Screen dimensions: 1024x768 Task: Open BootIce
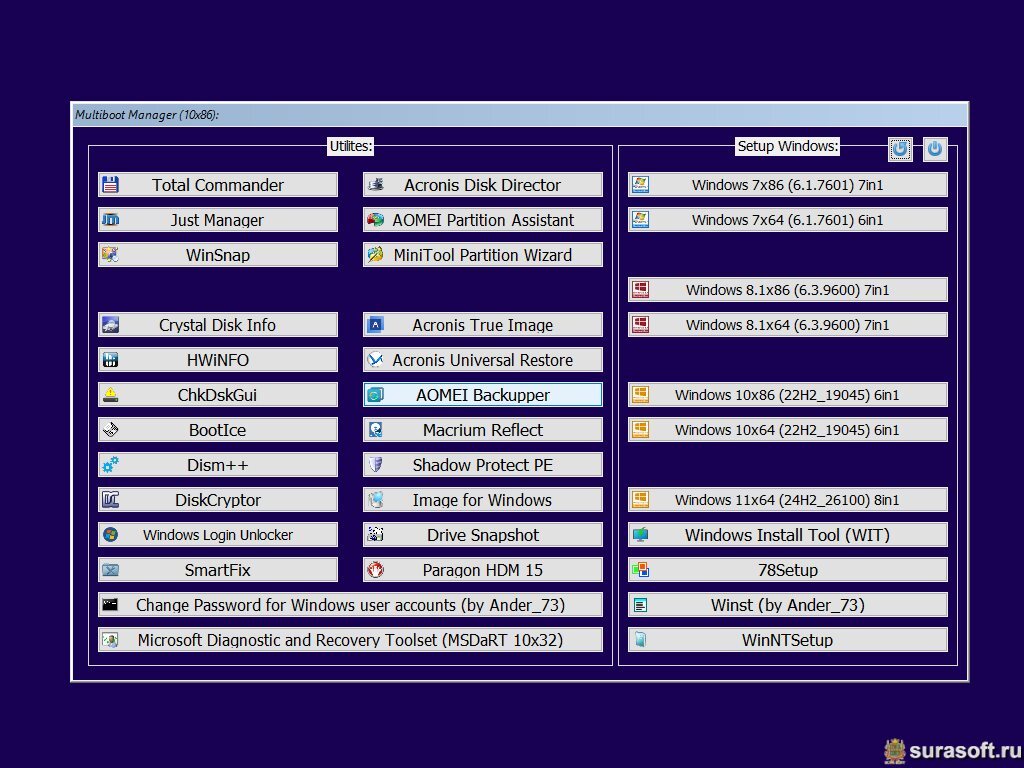[218, 430]
